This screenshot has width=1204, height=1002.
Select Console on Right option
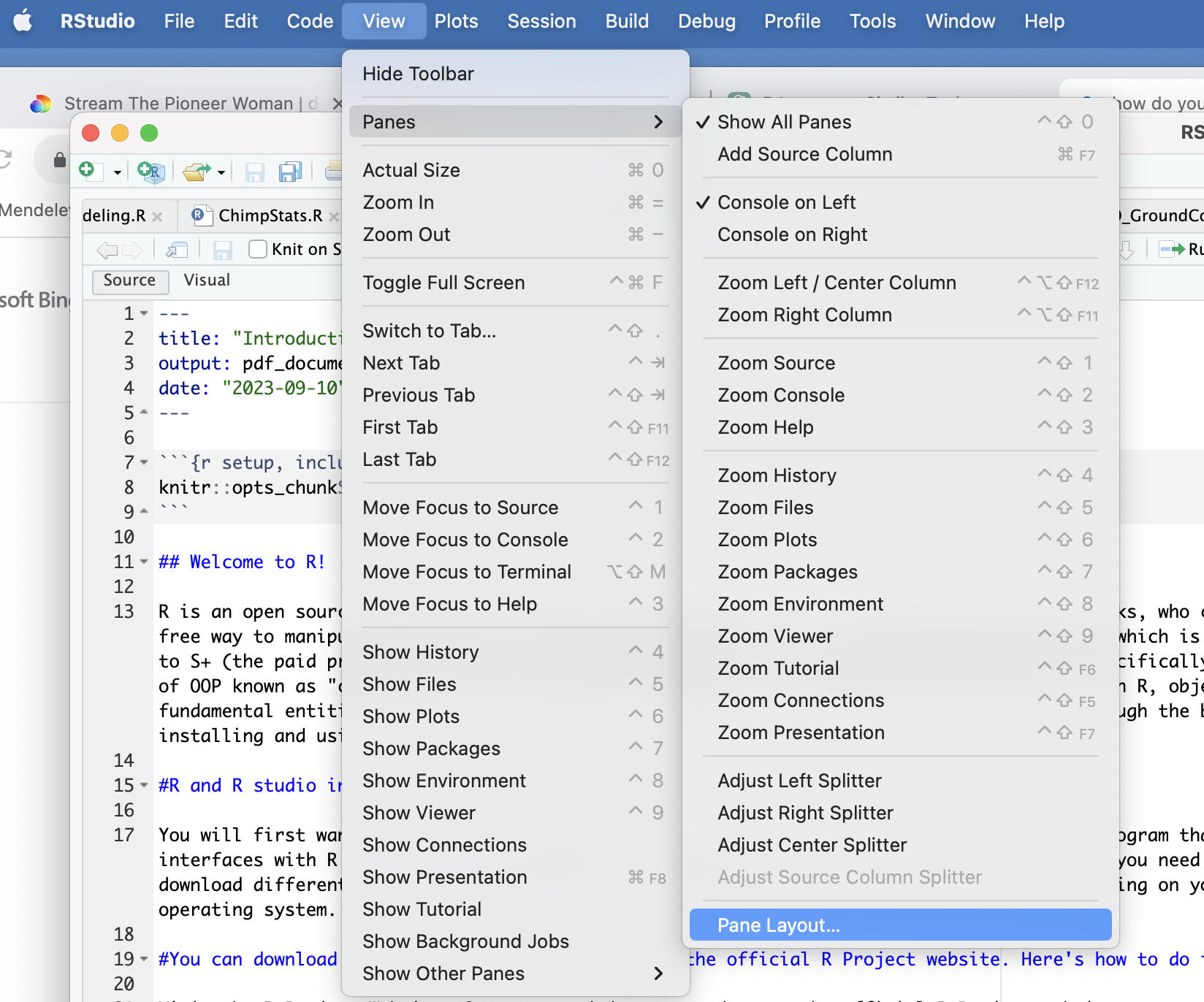(792, 234)
